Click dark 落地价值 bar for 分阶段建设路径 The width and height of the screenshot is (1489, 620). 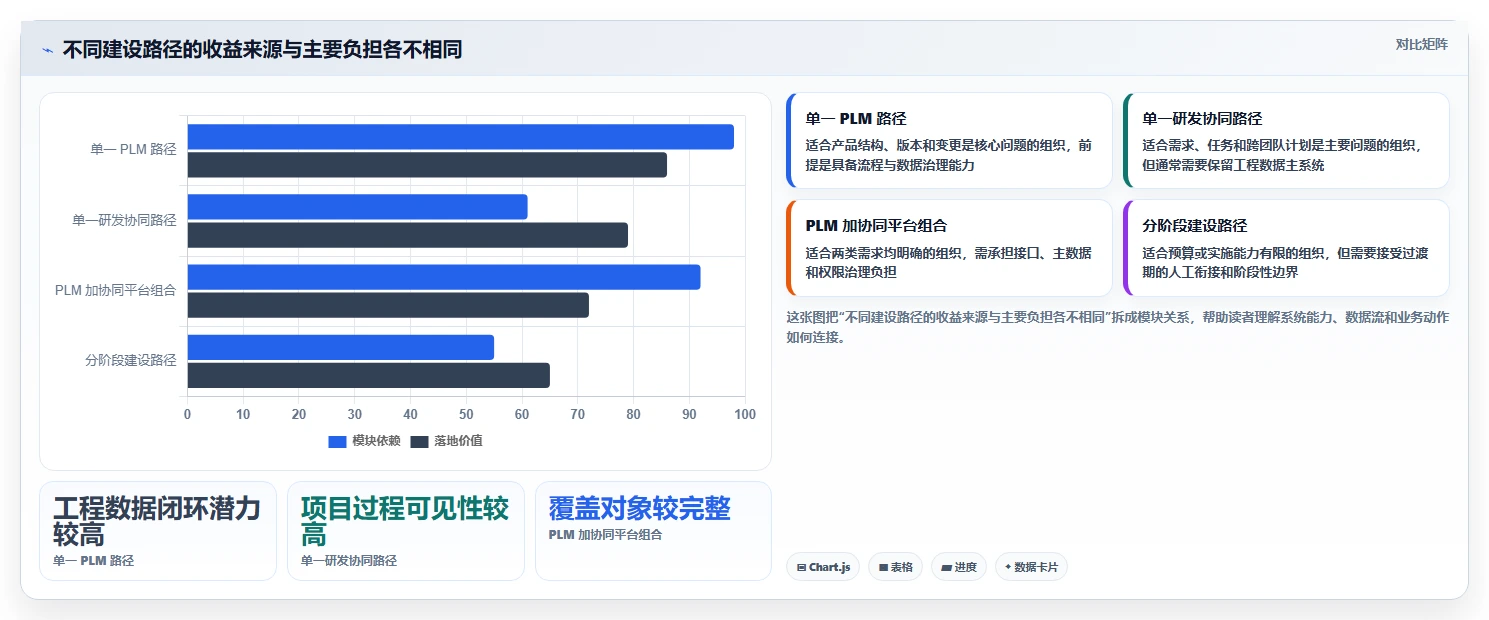click(x=369, y=375)
